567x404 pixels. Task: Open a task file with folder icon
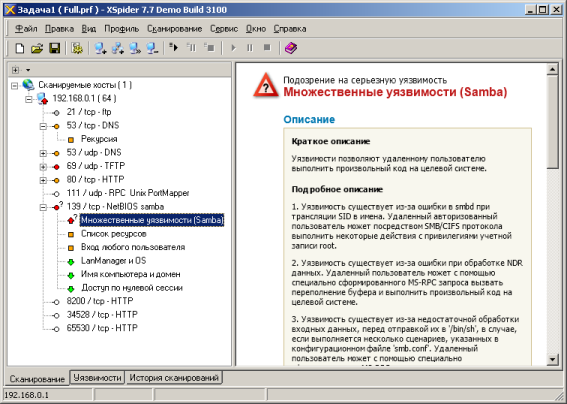37,48
